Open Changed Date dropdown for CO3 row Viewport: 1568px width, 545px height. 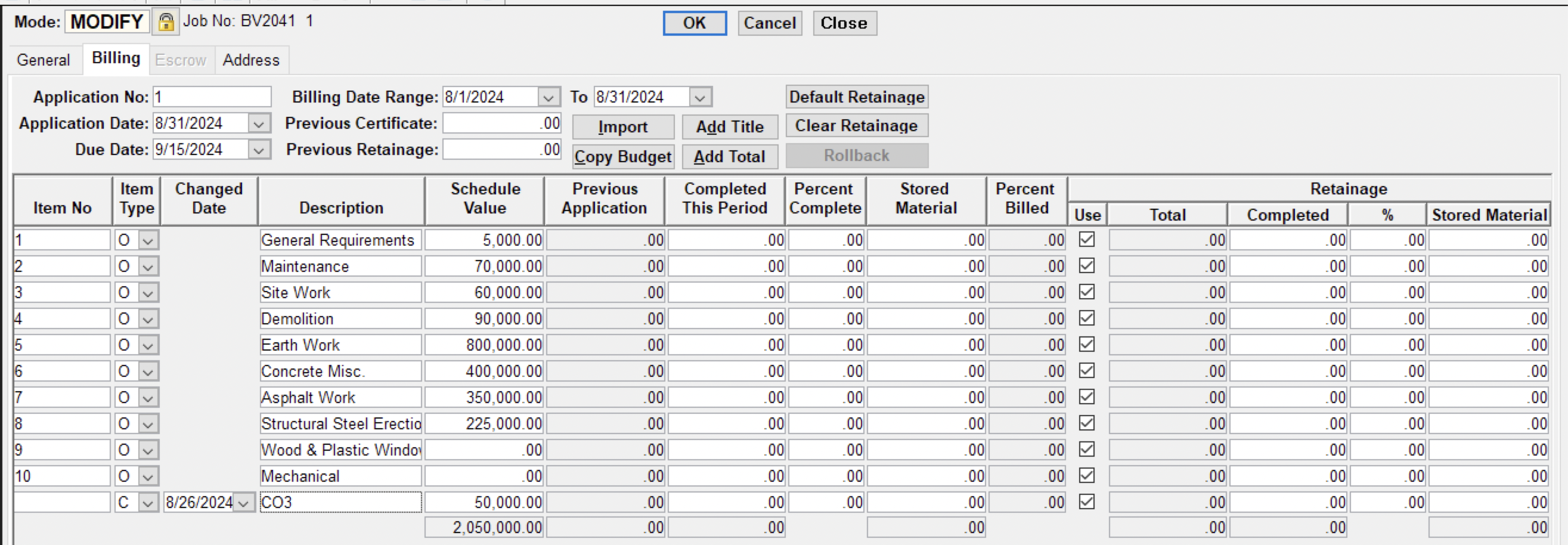click(x=244, y=503)
